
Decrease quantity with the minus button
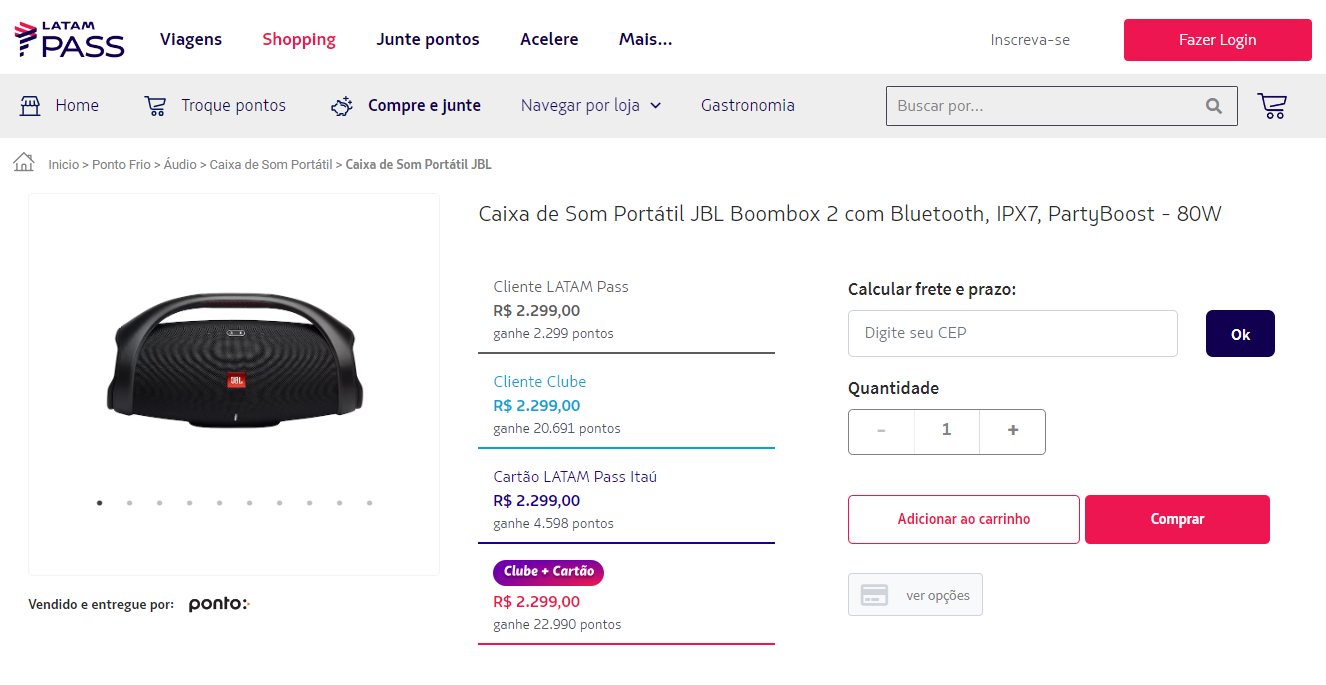(881, 431)
